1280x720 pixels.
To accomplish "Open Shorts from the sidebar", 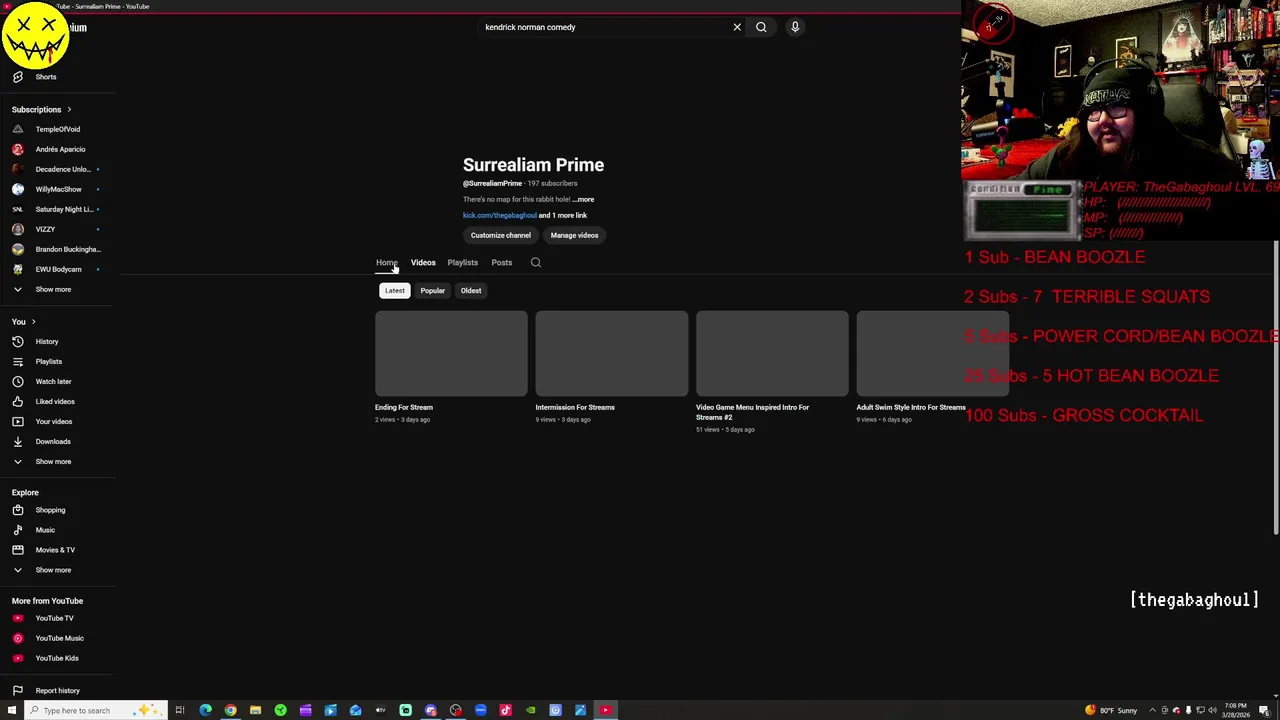I will (46, 77).
